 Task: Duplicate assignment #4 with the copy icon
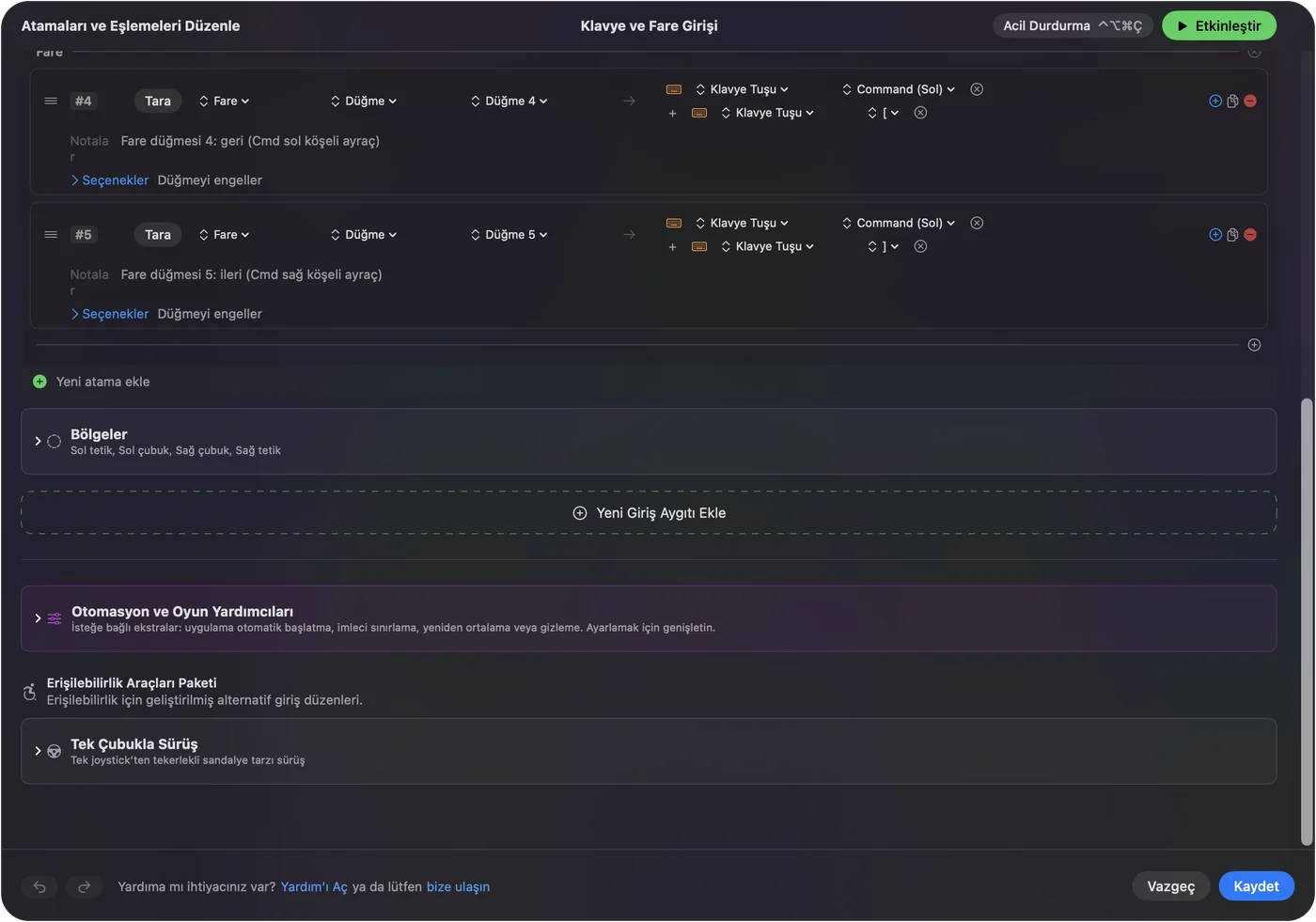(x=1232, y=101)
